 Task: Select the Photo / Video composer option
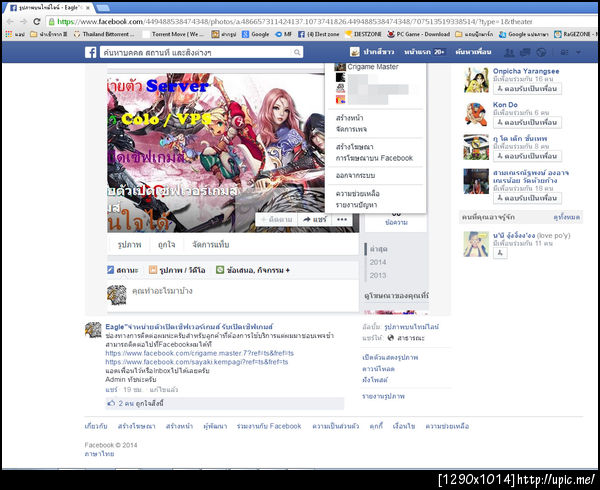tap(177, 270)
